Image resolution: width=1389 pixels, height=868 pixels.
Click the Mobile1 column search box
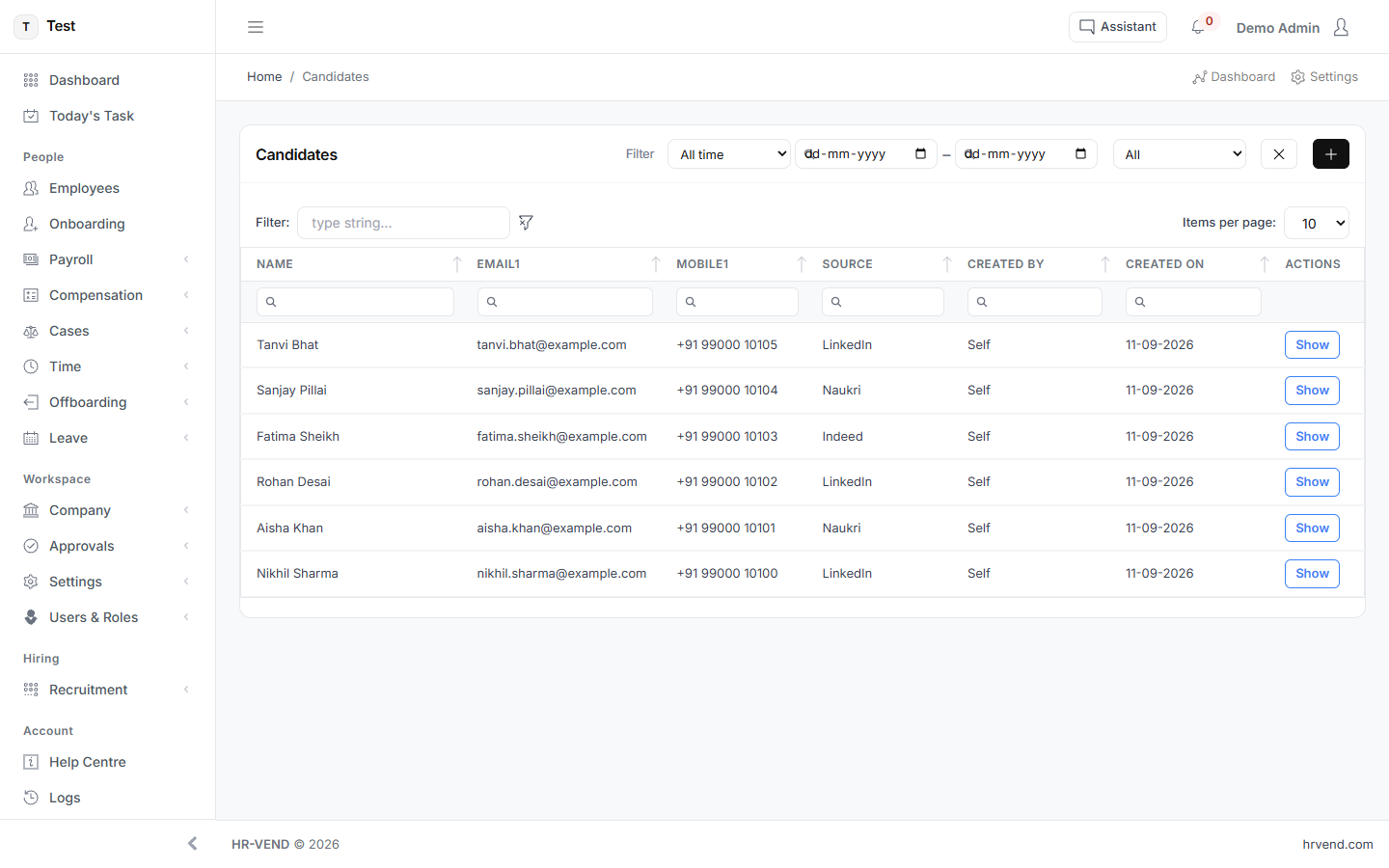737,302
